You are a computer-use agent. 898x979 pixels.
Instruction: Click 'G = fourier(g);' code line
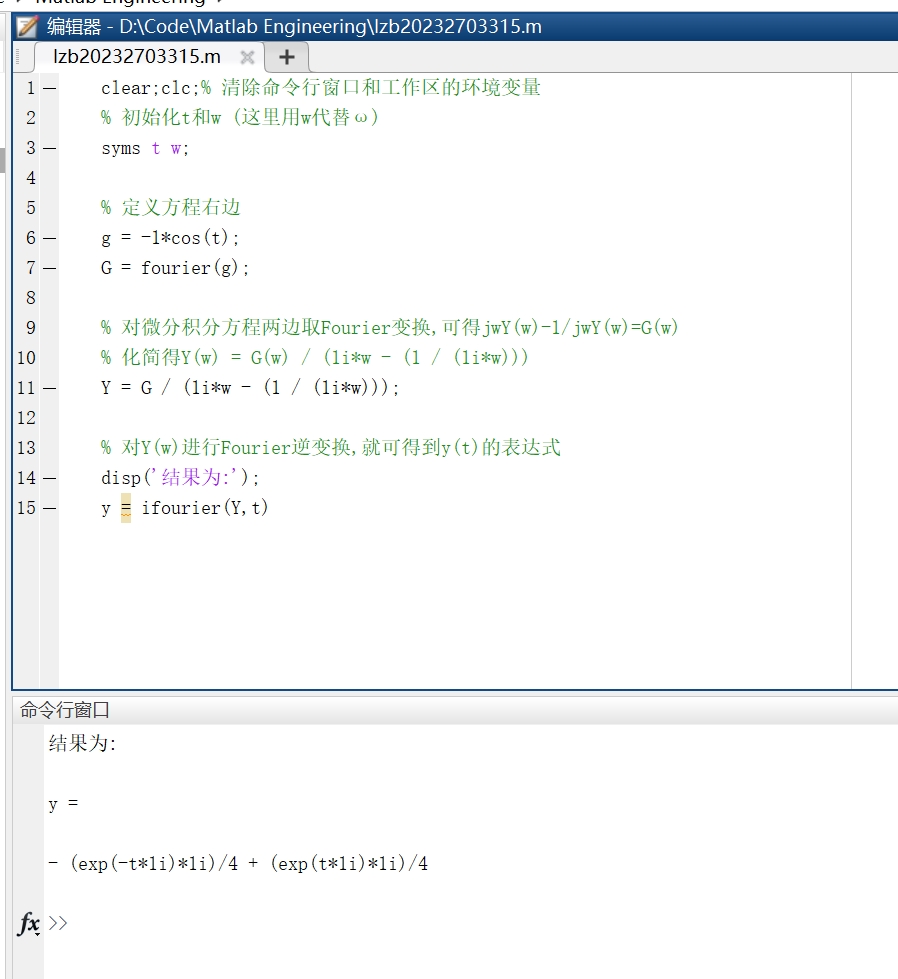tap(175, 268)
